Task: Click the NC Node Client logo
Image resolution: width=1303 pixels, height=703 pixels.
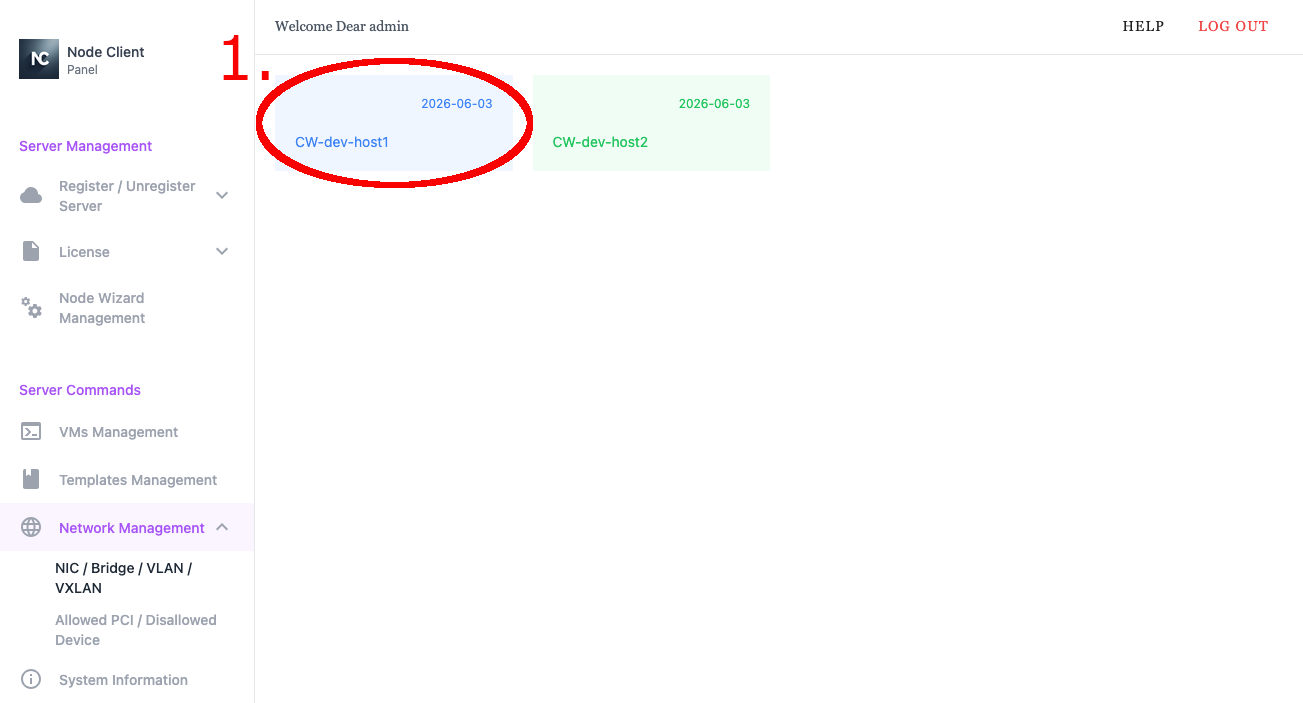Action: [x=39, y=59]
